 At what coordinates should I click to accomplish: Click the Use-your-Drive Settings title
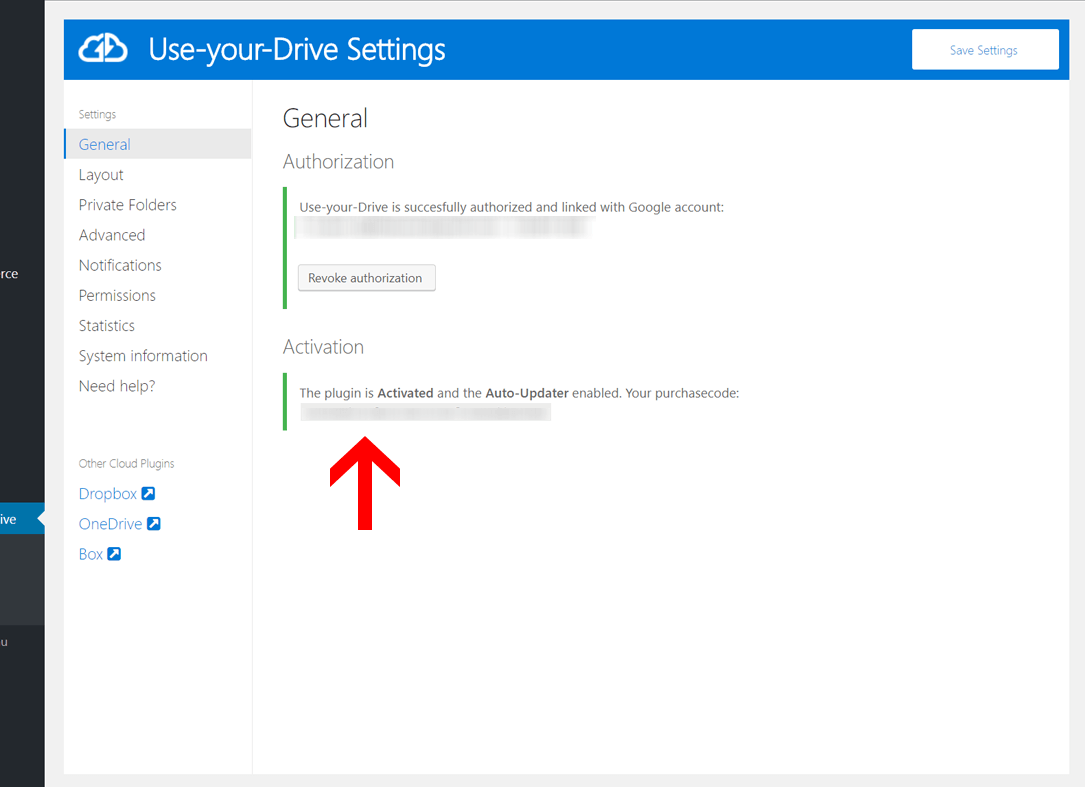[297, 50]
